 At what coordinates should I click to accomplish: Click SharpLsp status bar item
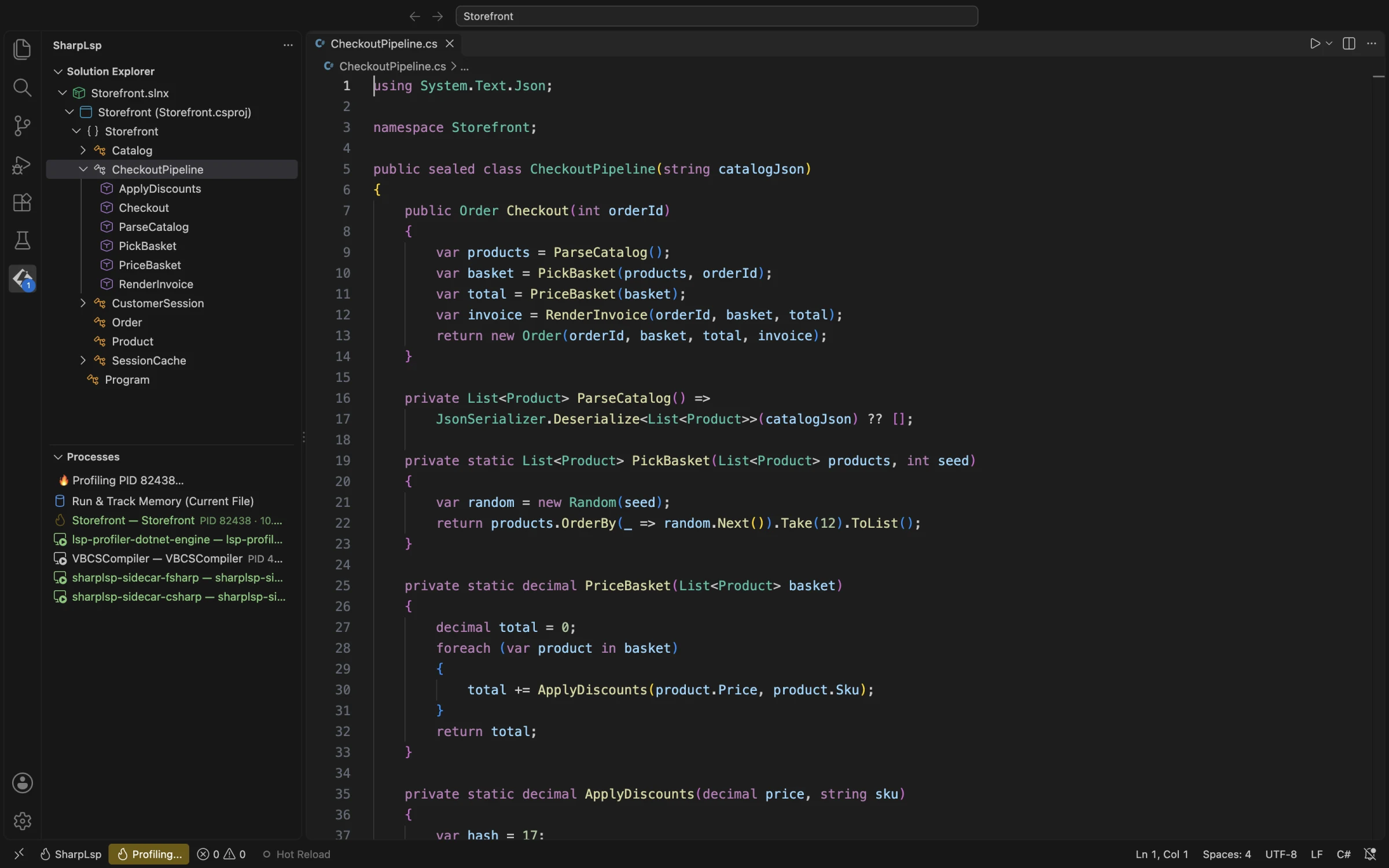[71, 854]
